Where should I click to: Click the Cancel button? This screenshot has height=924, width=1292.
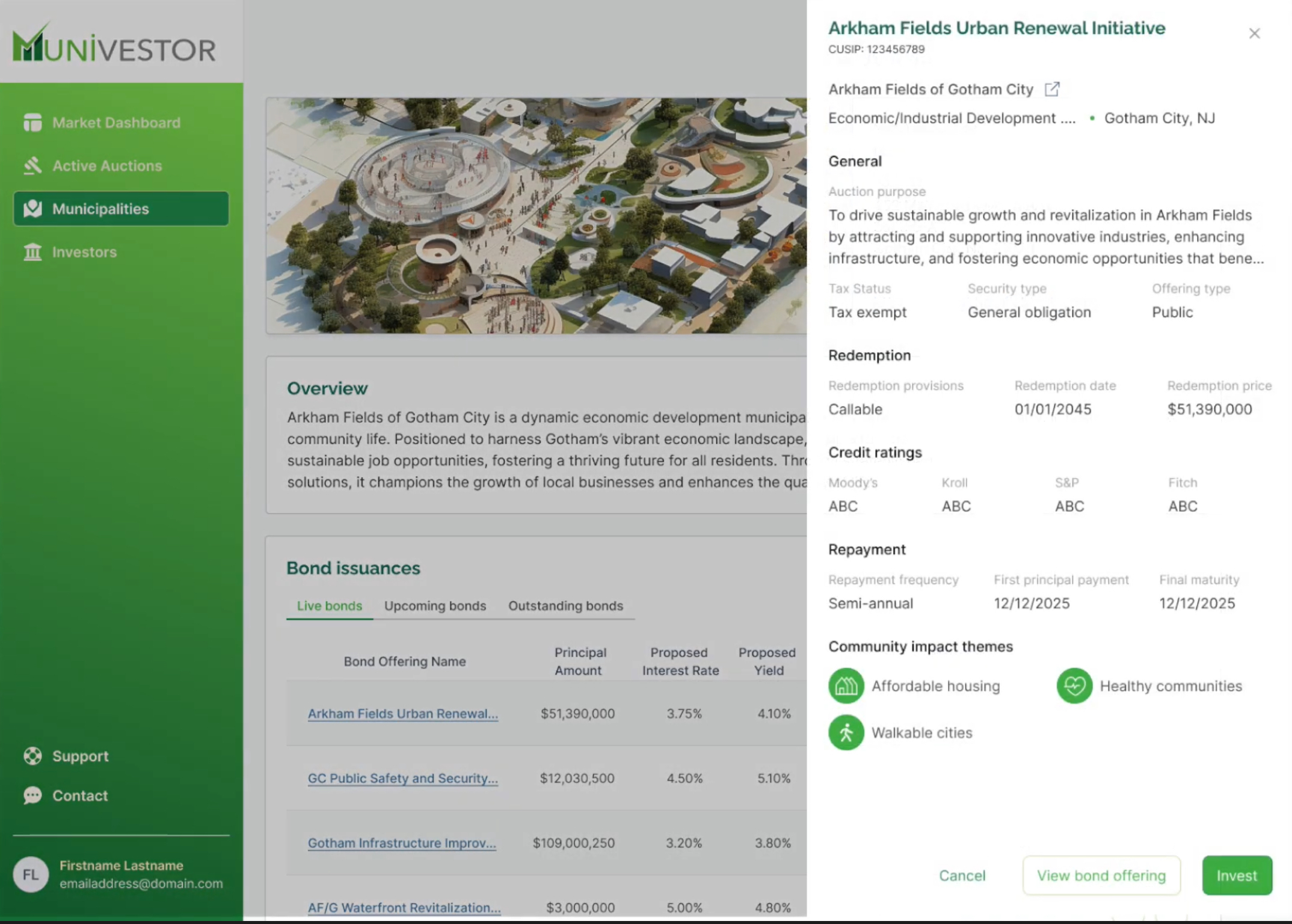[x=962, y=875]
